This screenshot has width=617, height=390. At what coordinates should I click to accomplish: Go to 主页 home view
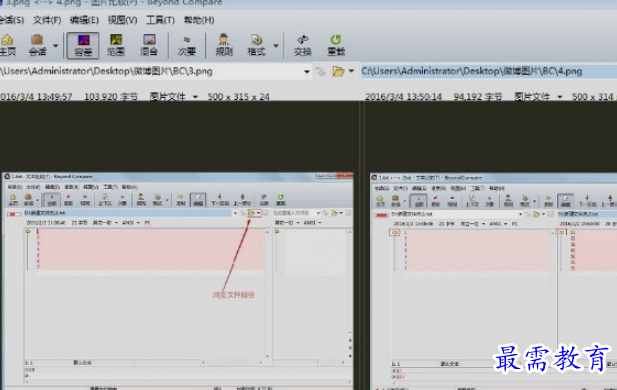[x=8, y=45]
